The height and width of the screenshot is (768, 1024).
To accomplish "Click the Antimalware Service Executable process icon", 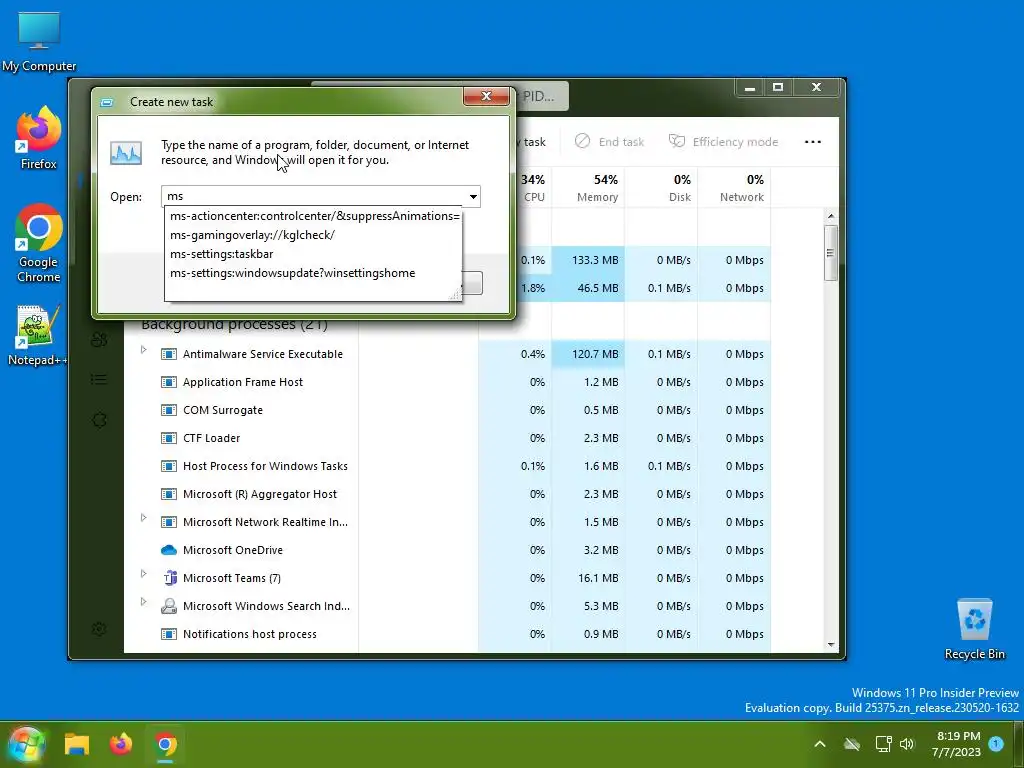I will coord(168,354).
